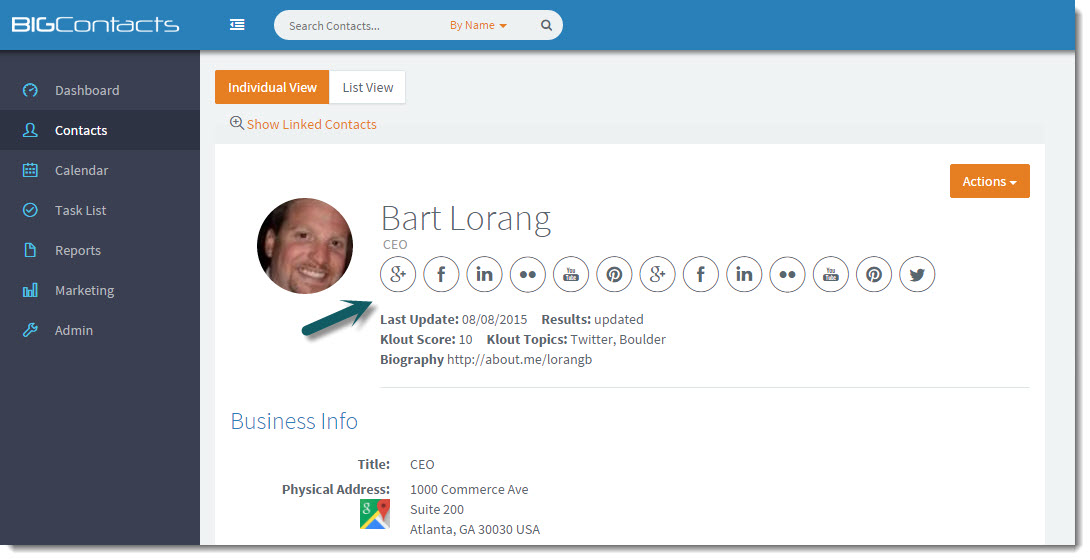Click Klout Topics Twitter, Boulder text
This screenshot has height=560, width=1090.
pos(618,340)
